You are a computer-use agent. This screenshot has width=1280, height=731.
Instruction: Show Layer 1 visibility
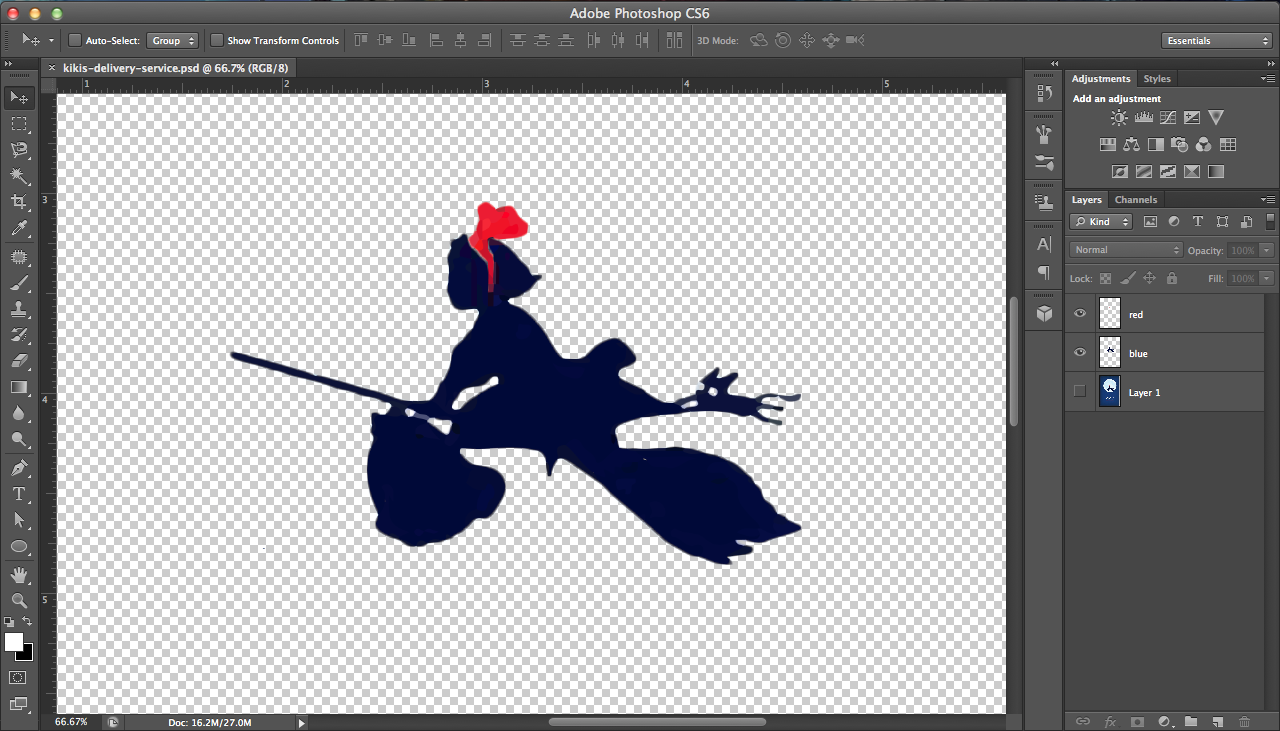tap(1080, 392)
